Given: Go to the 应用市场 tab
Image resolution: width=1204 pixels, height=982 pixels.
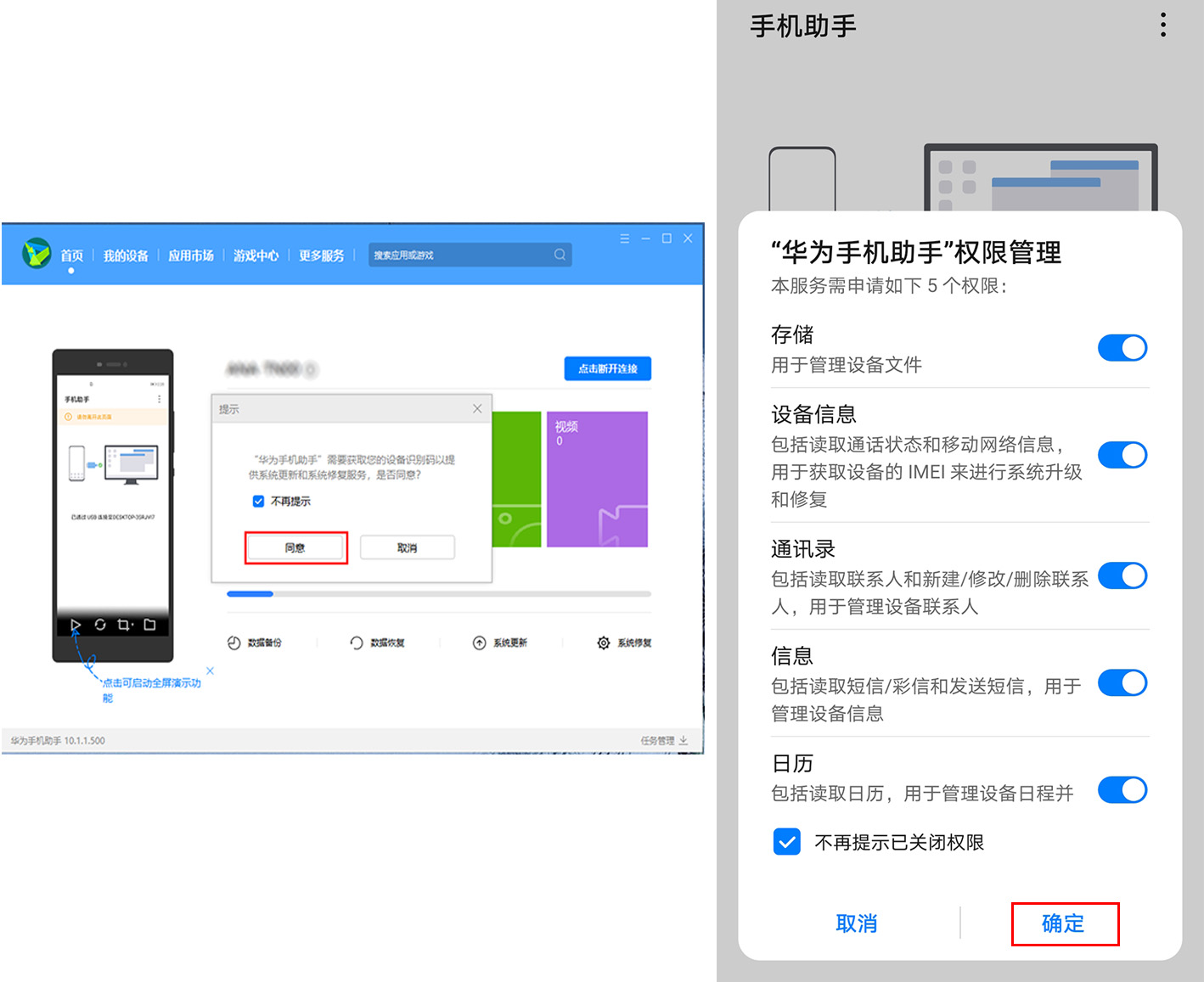Looking at the screenshot, I should point(191,255).
